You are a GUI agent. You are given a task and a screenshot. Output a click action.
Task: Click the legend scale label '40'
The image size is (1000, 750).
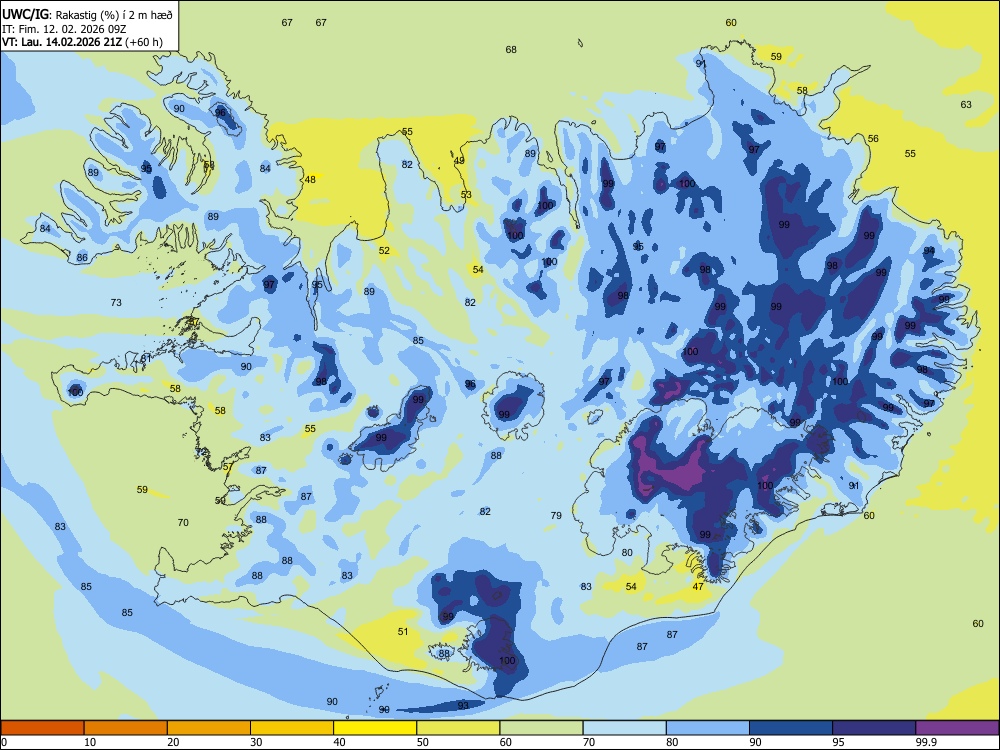point(339,742)
